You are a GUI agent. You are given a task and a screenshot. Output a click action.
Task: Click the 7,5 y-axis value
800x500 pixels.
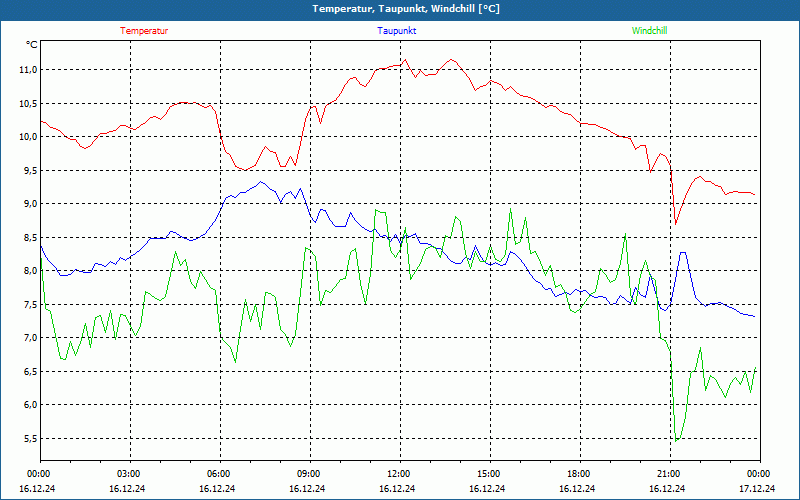pos(30,304)
